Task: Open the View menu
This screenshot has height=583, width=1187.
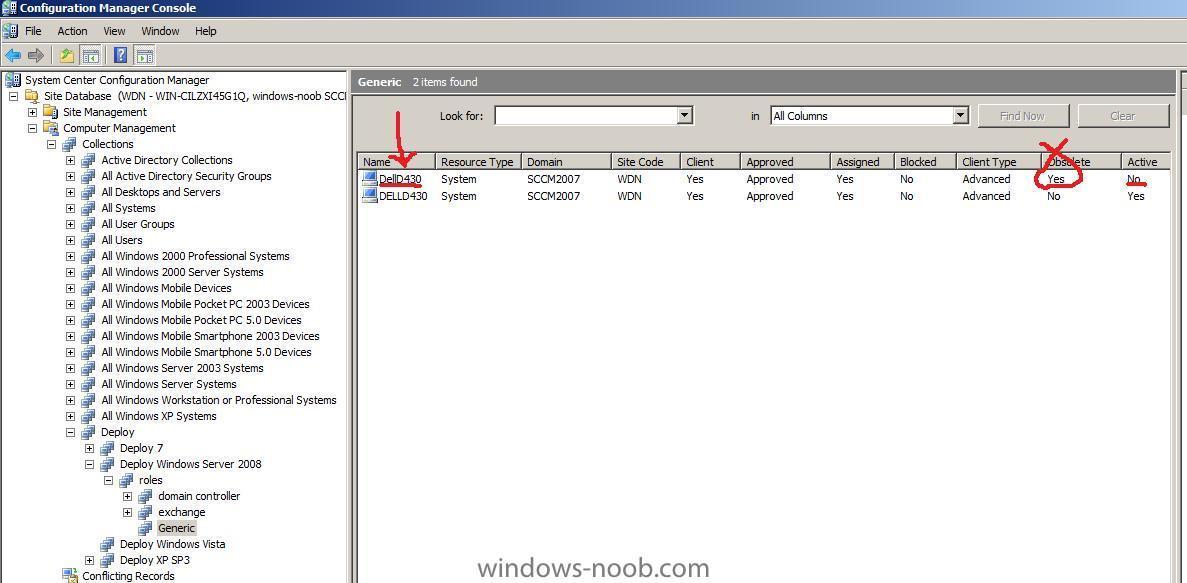Action: click(x=114, y=31)
